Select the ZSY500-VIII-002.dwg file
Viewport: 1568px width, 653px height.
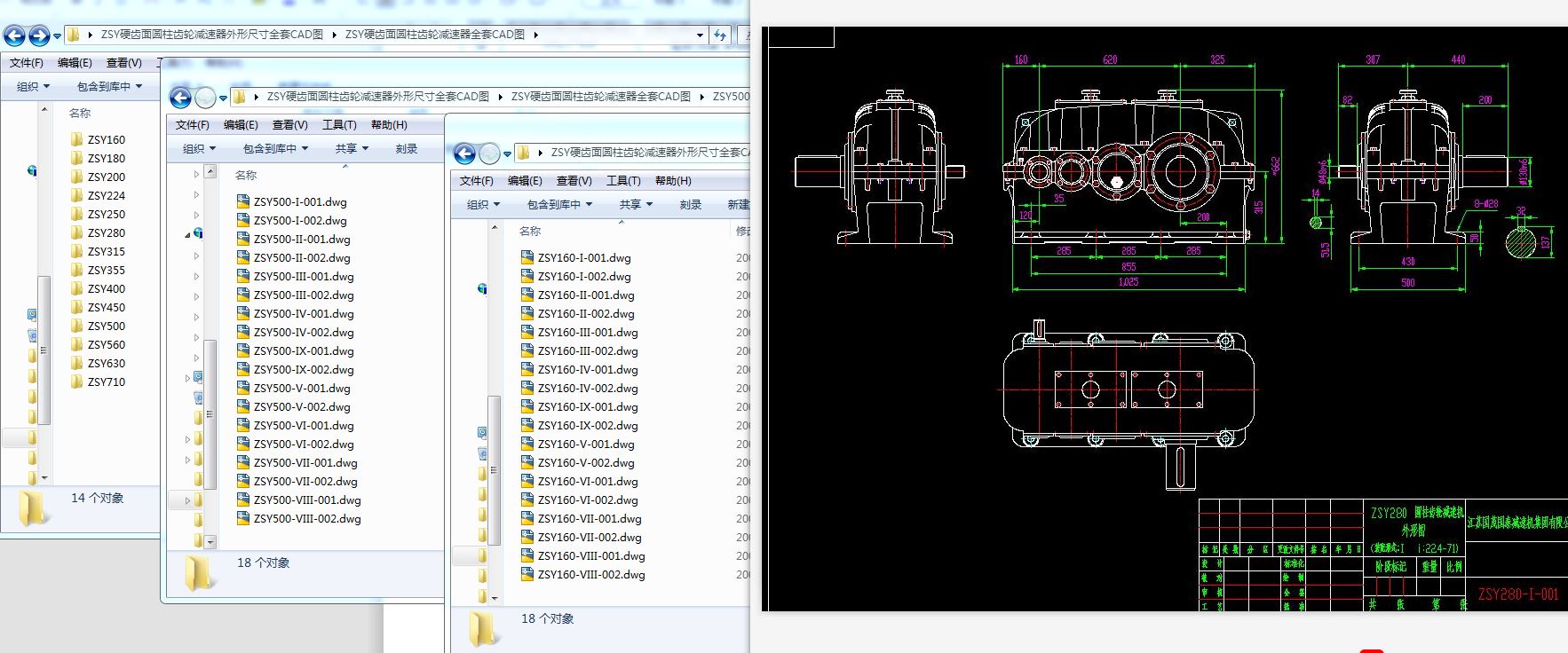(306, 518)
